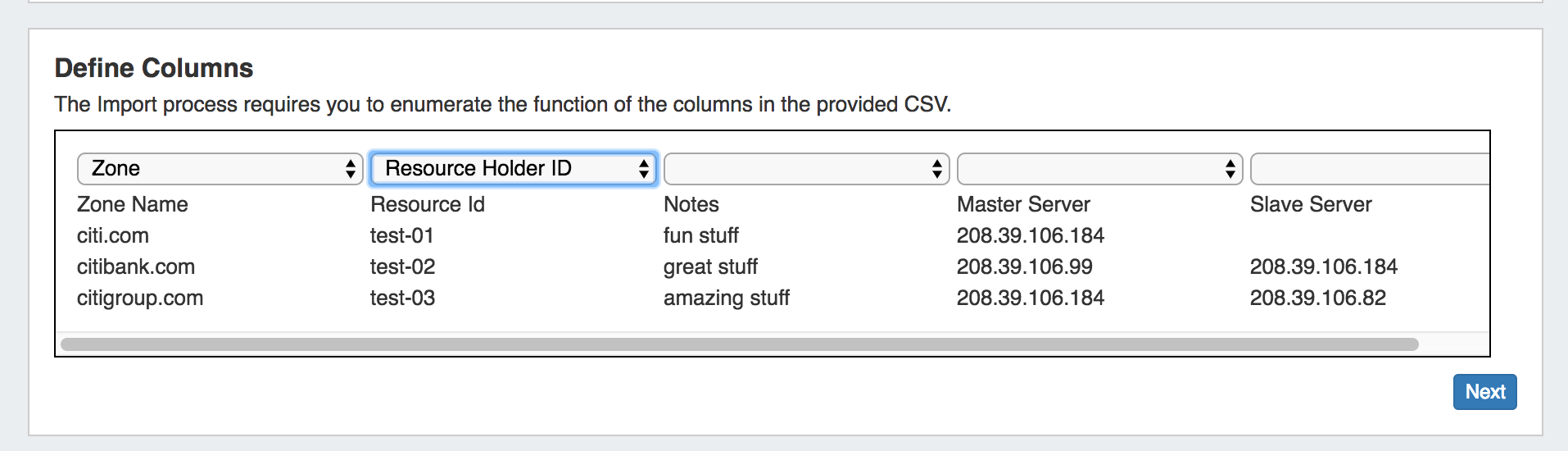Screen dimensions: 1568x451
Task: Open the Zone column dropdown
Action: pos(220,169)
